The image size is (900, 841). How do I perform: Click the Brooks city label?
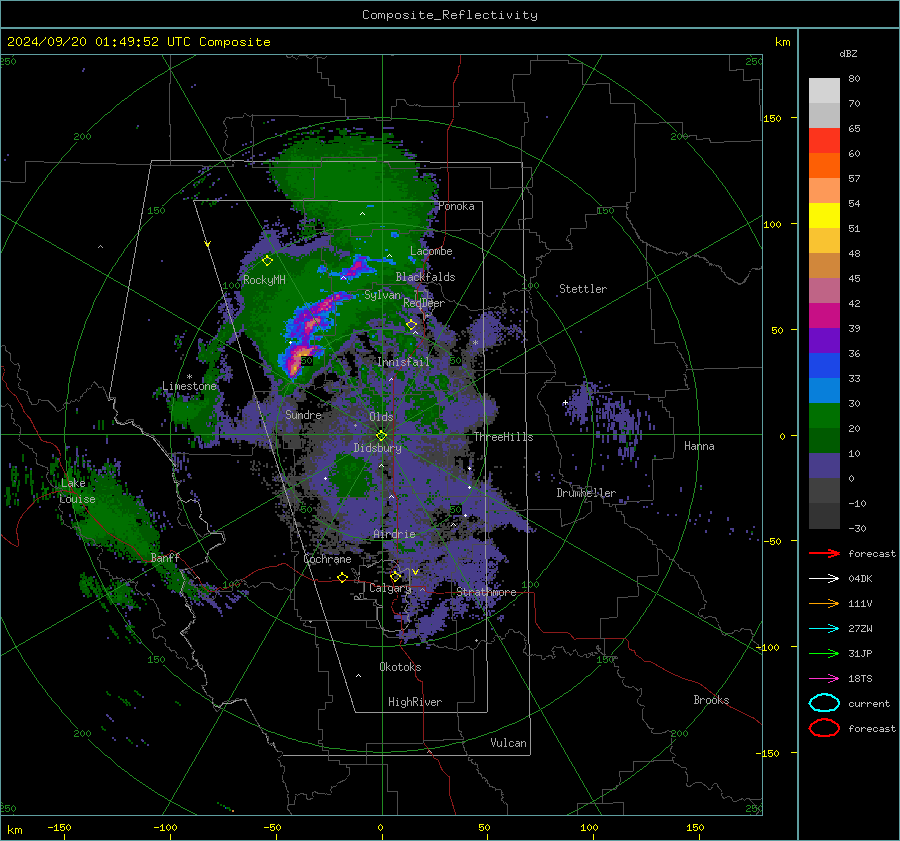point(711,700)
